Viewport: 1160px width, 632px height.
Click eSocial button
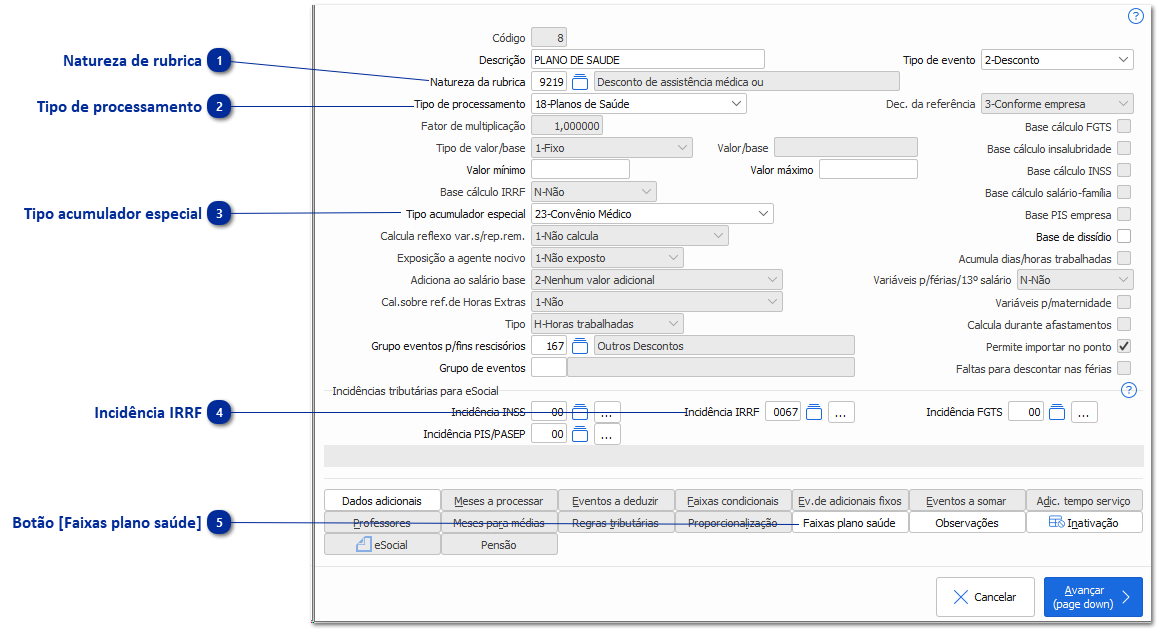click(x=382, y=545)
